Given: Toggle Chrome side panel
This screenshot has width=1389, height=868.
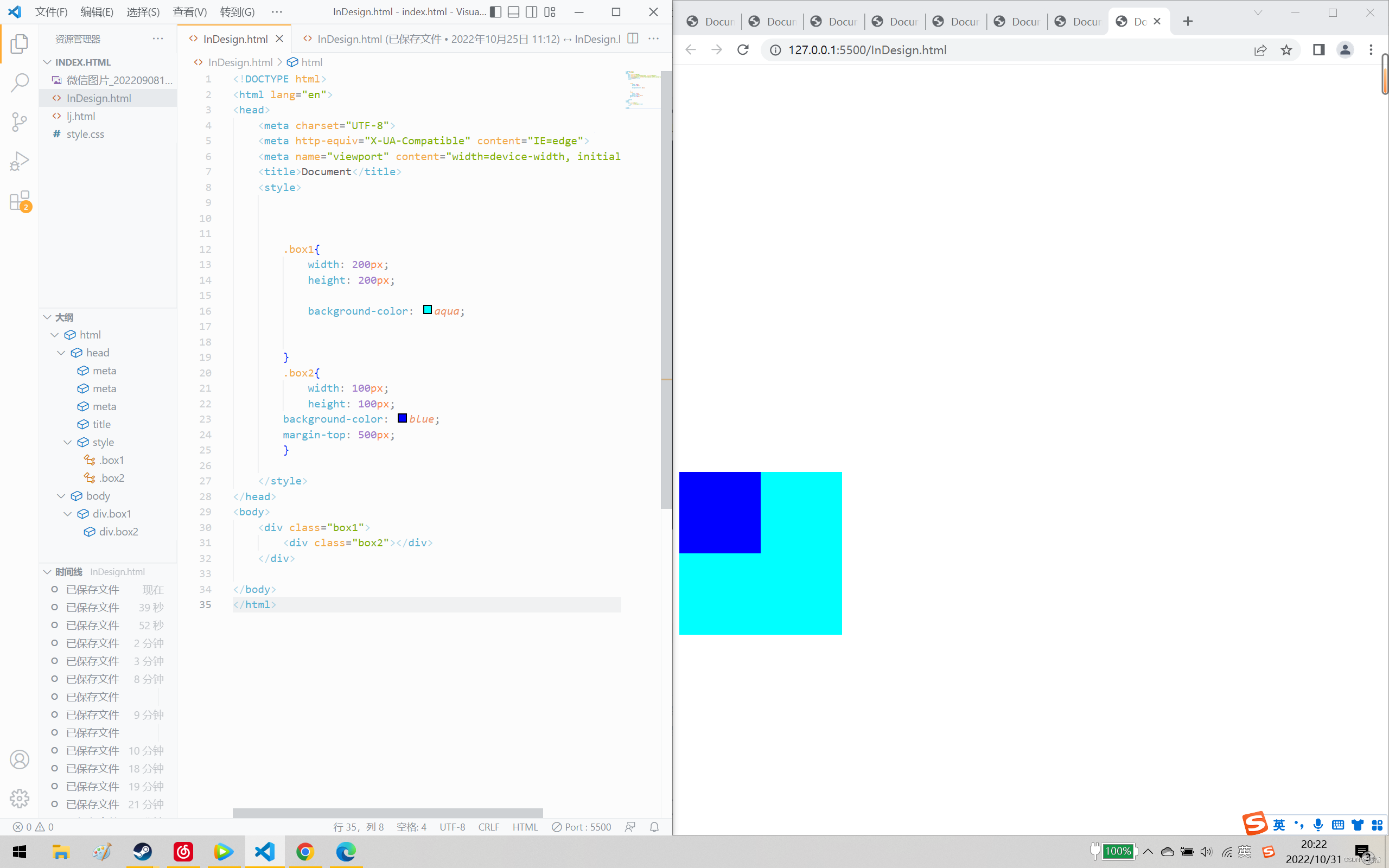Looking at the screenshot, I should pos(1318,50).
